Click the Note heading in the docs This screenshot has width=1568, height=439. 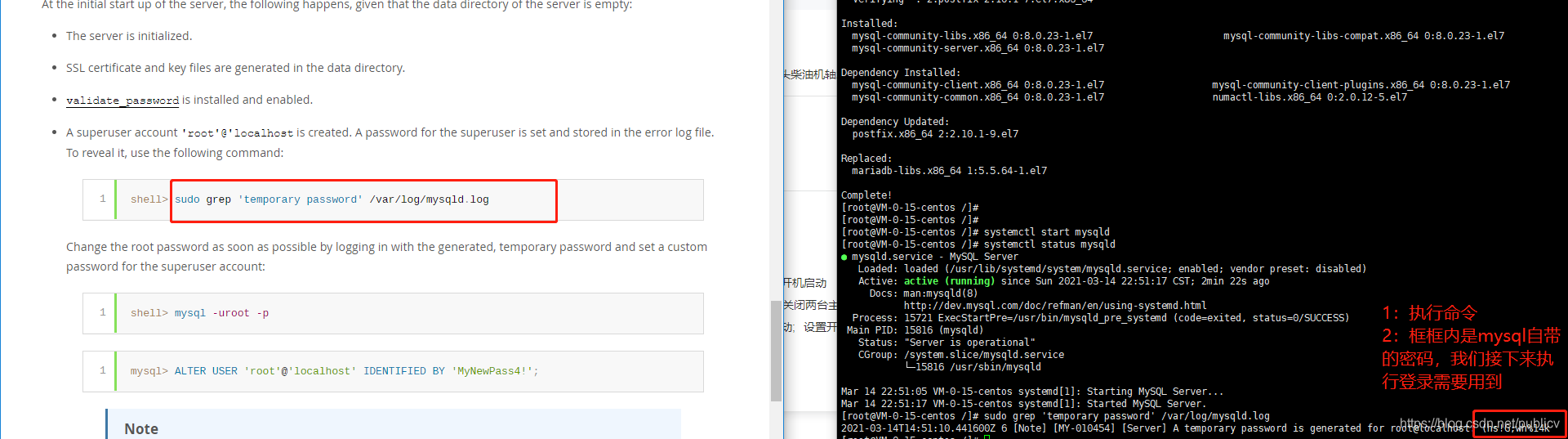click(141, 428)
